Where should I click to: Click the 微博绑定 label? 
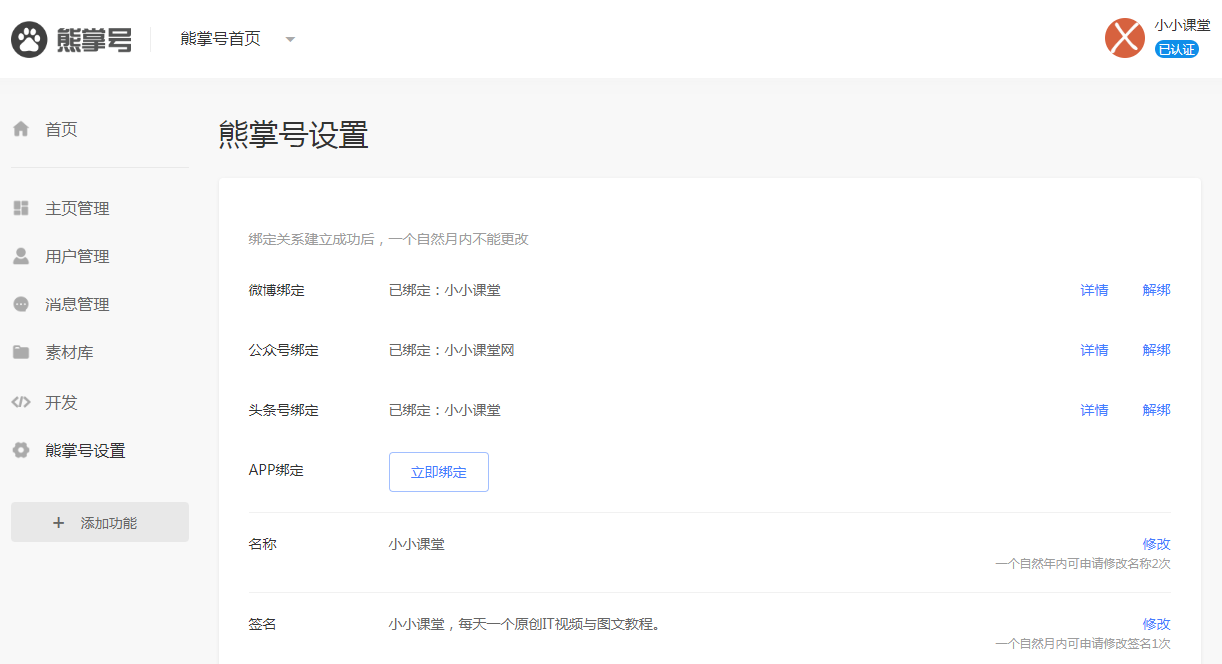[277, 290]
